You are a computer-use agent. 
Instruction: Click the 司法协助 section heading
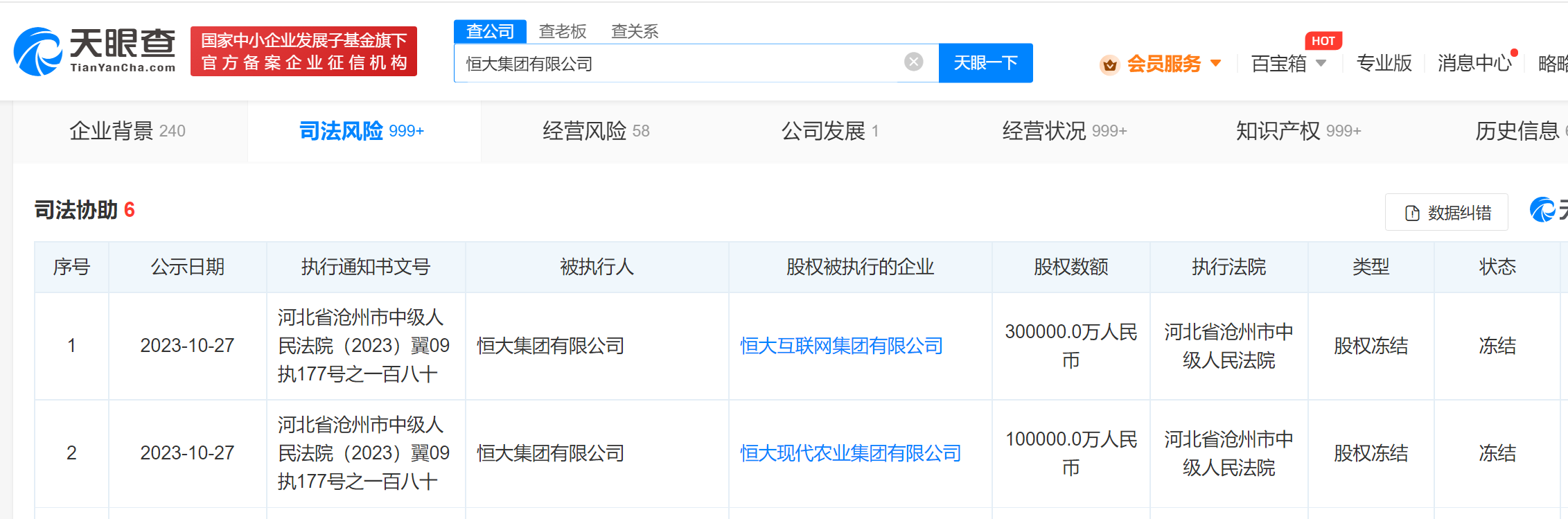[x=76, y=210]
